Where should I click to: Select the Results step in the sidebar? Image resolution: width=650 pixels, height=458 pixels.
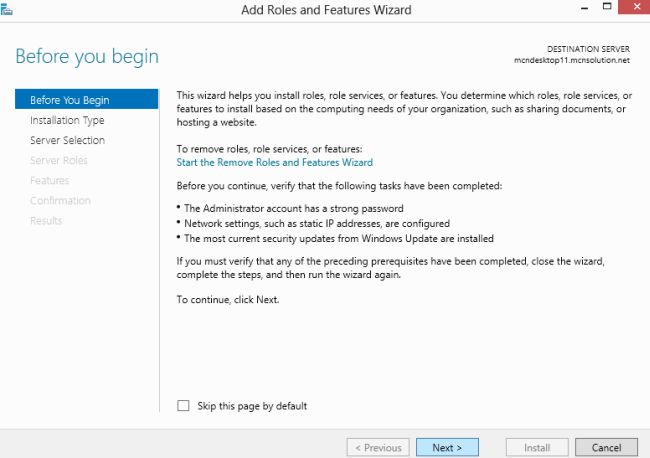[46, 220]
